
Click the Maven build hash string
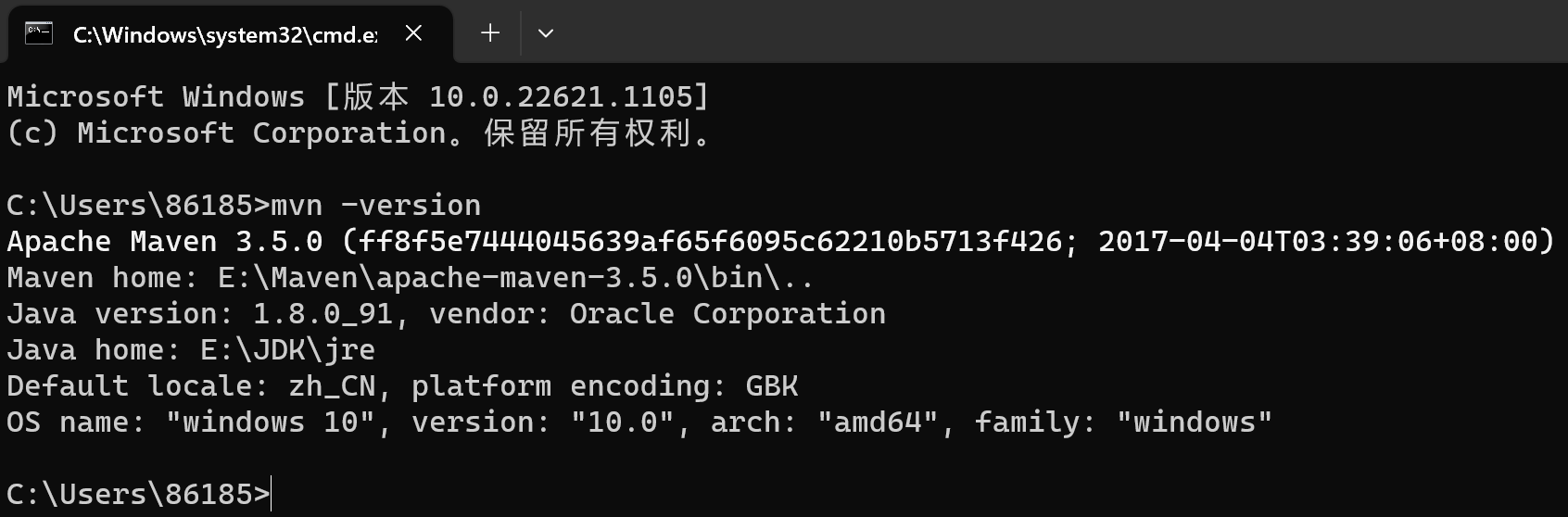pos(710,242)
